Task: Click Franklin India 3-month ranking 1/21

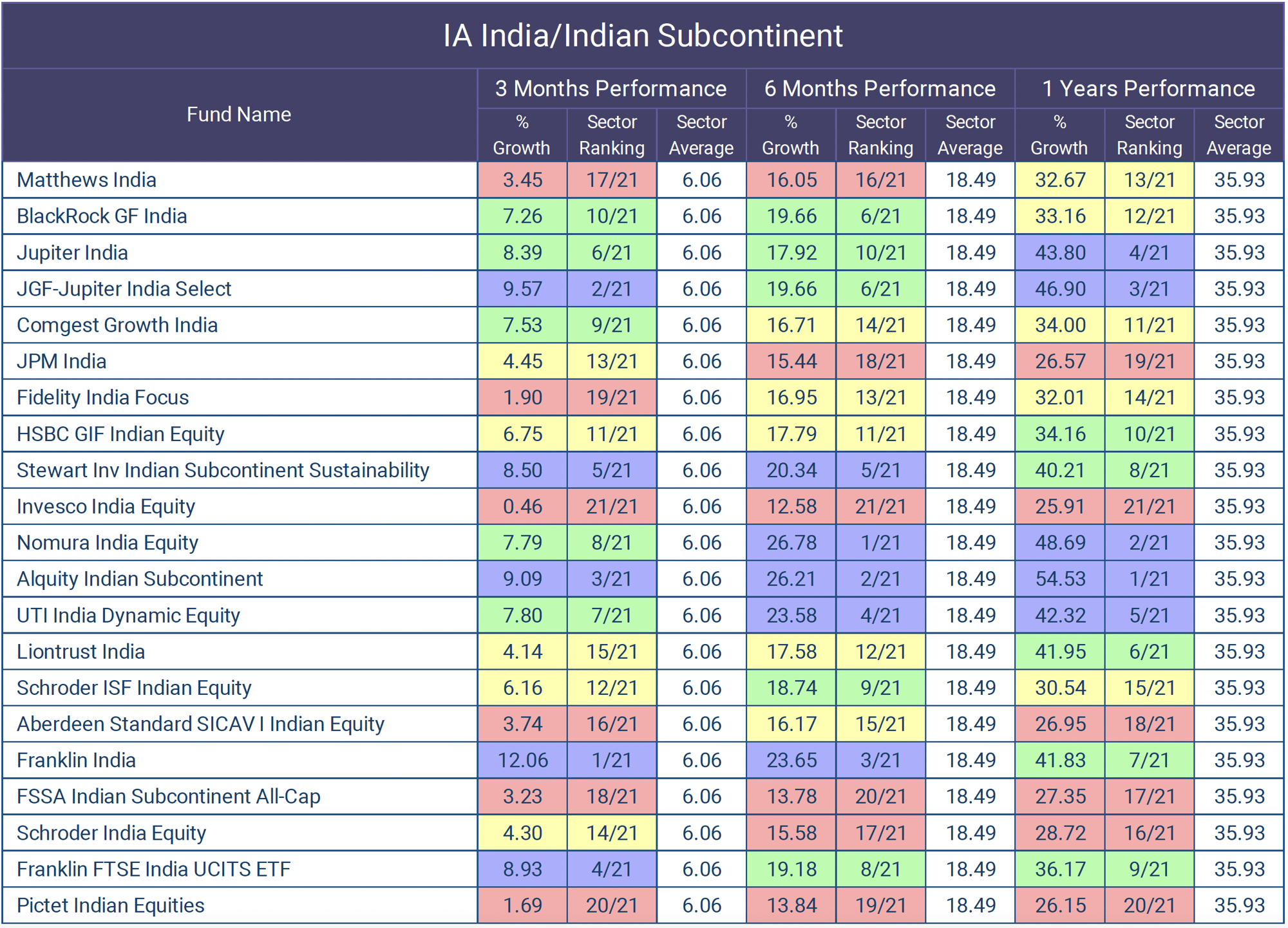Action: (612, 761)
